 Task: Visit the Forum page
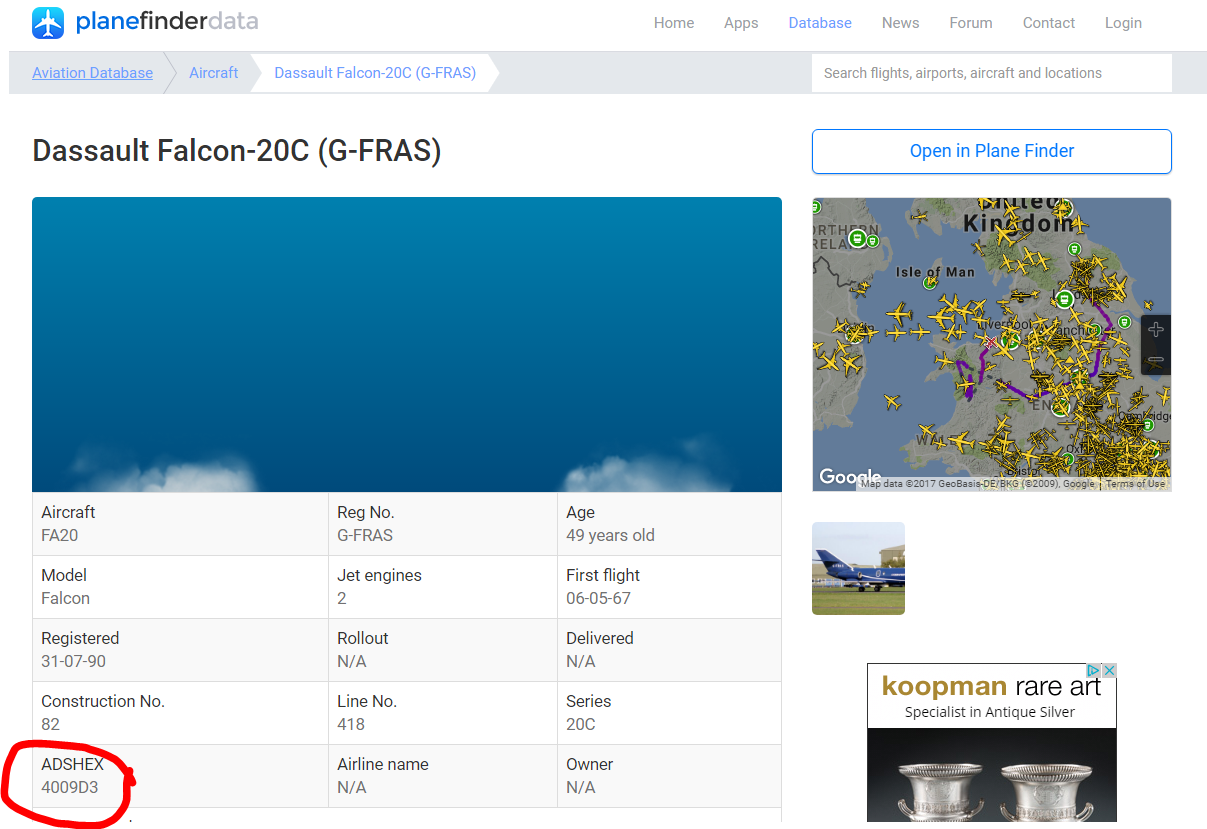tap(970, 23)
